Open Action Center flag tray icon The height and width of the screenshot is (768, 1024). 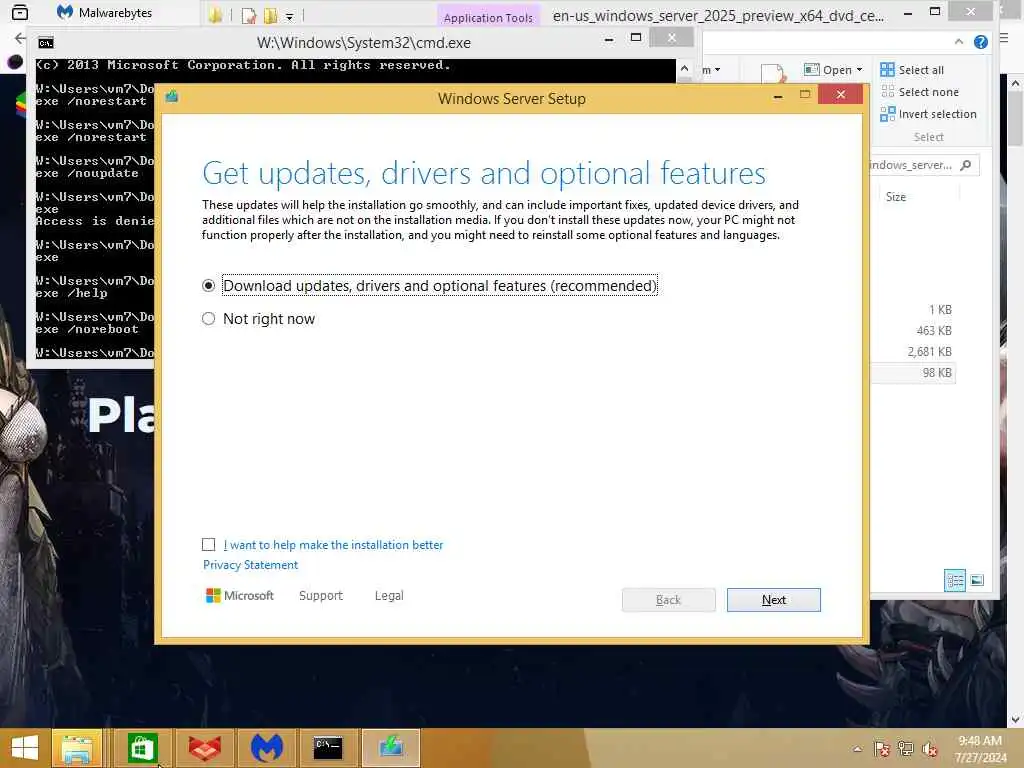tap(882, 749)
